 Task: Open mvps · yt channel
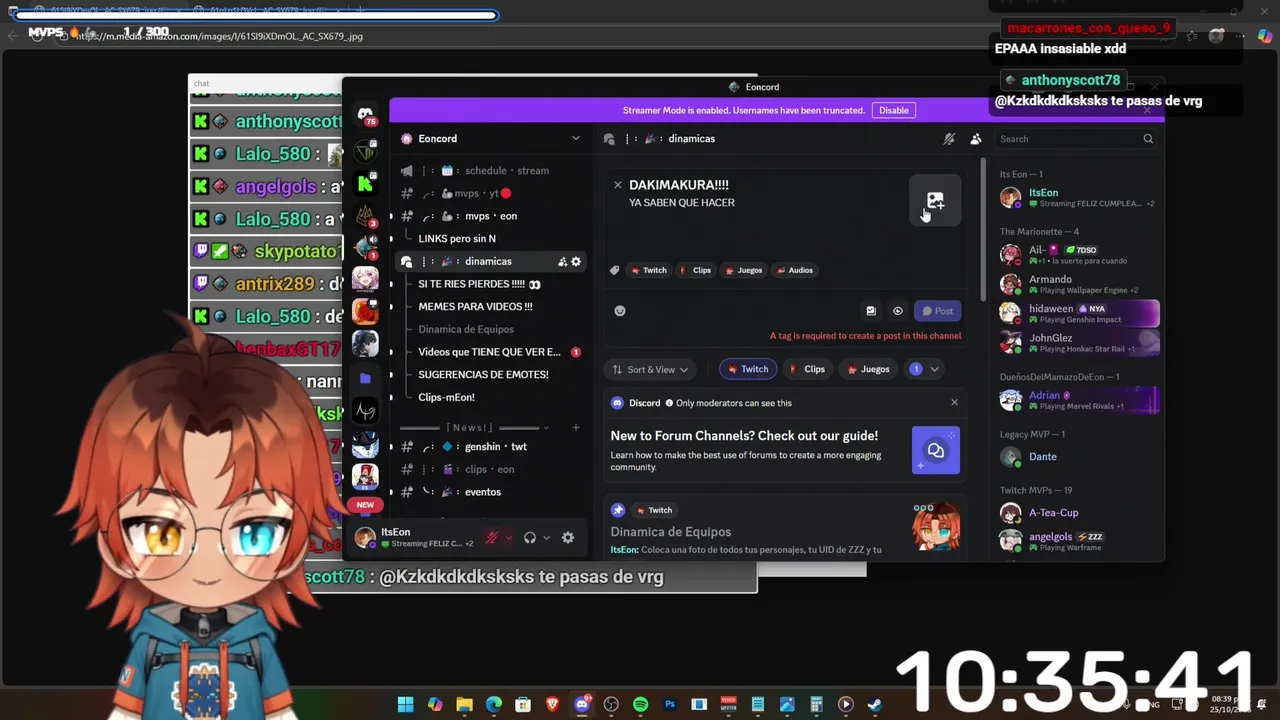tap(491, 193)
